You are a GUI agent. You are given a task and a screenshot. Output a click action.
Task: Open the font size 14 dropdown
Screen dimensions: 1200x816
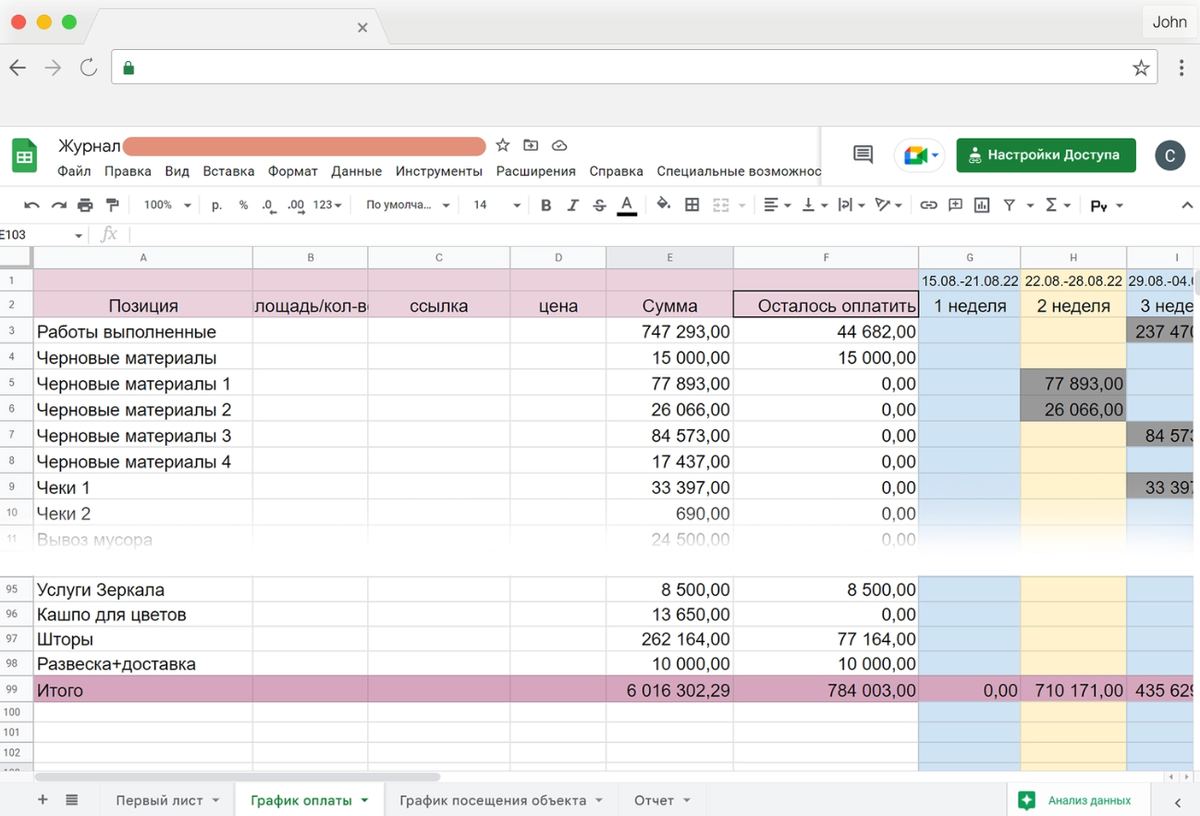pyautogui.click(x=497, y=205)
